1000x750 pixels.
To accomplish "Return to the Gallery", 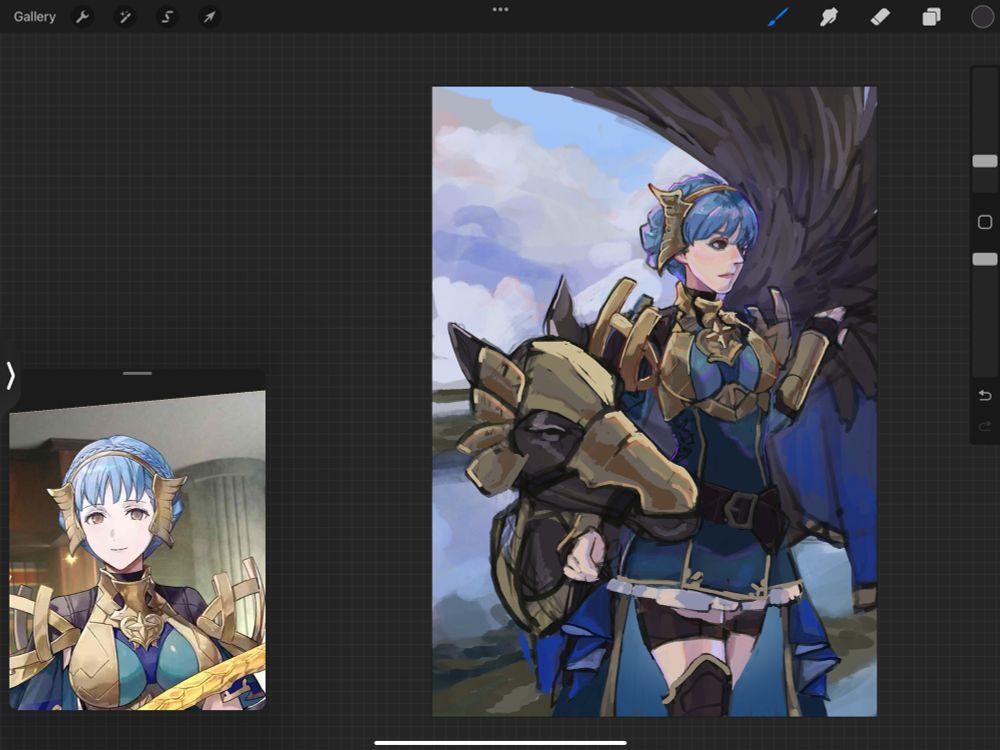I will [x=34, y=17].
